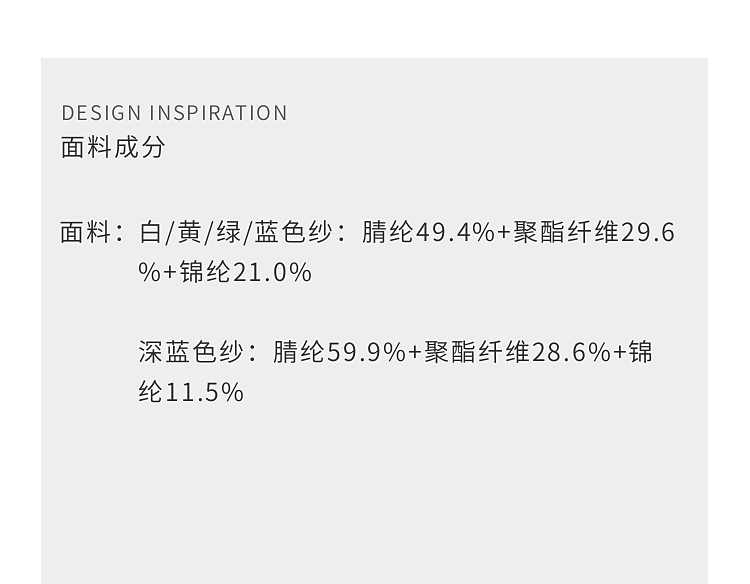Click the word "INSPIRATION" in the heading

(219, 113)
